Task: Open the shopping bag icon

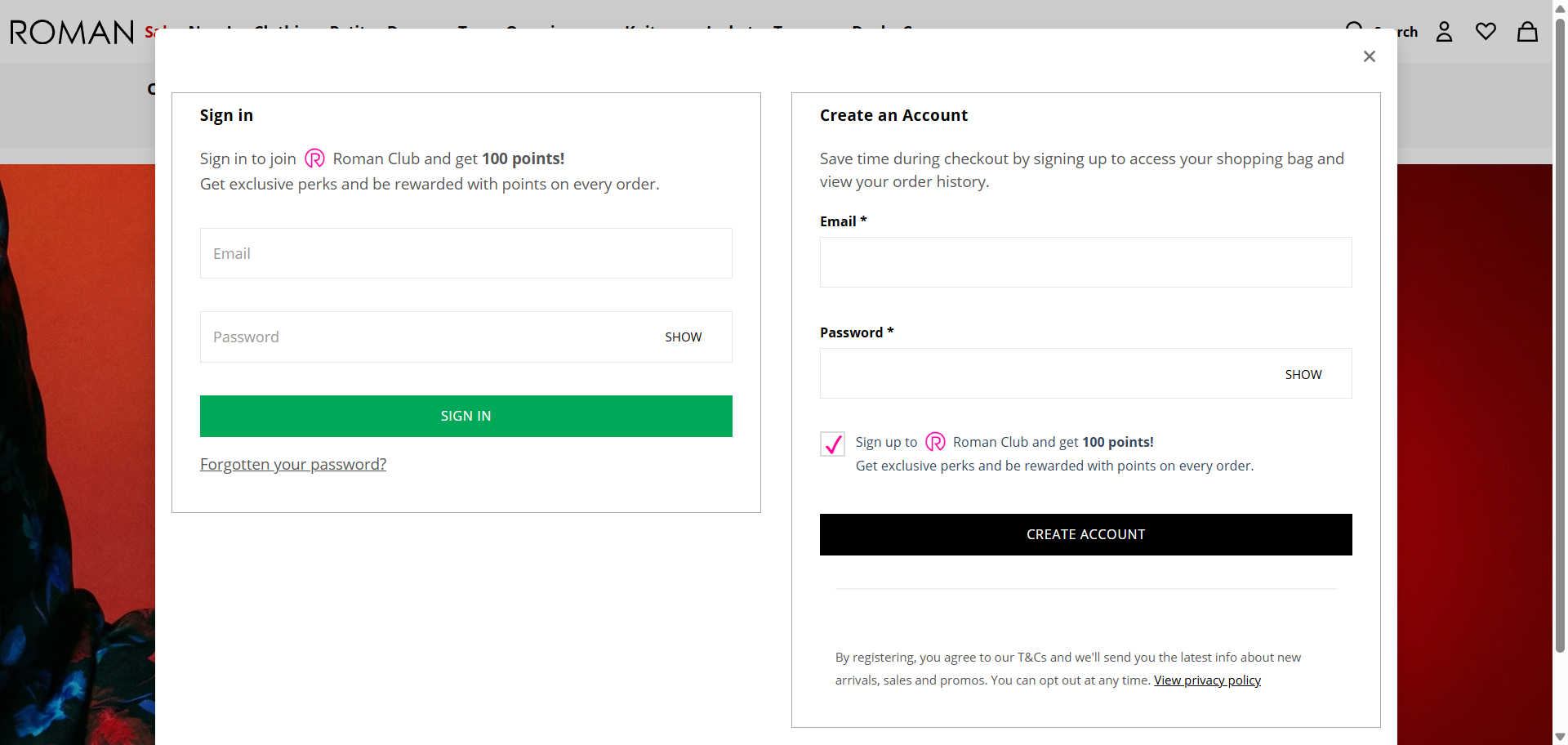Action: [1527, 32]
